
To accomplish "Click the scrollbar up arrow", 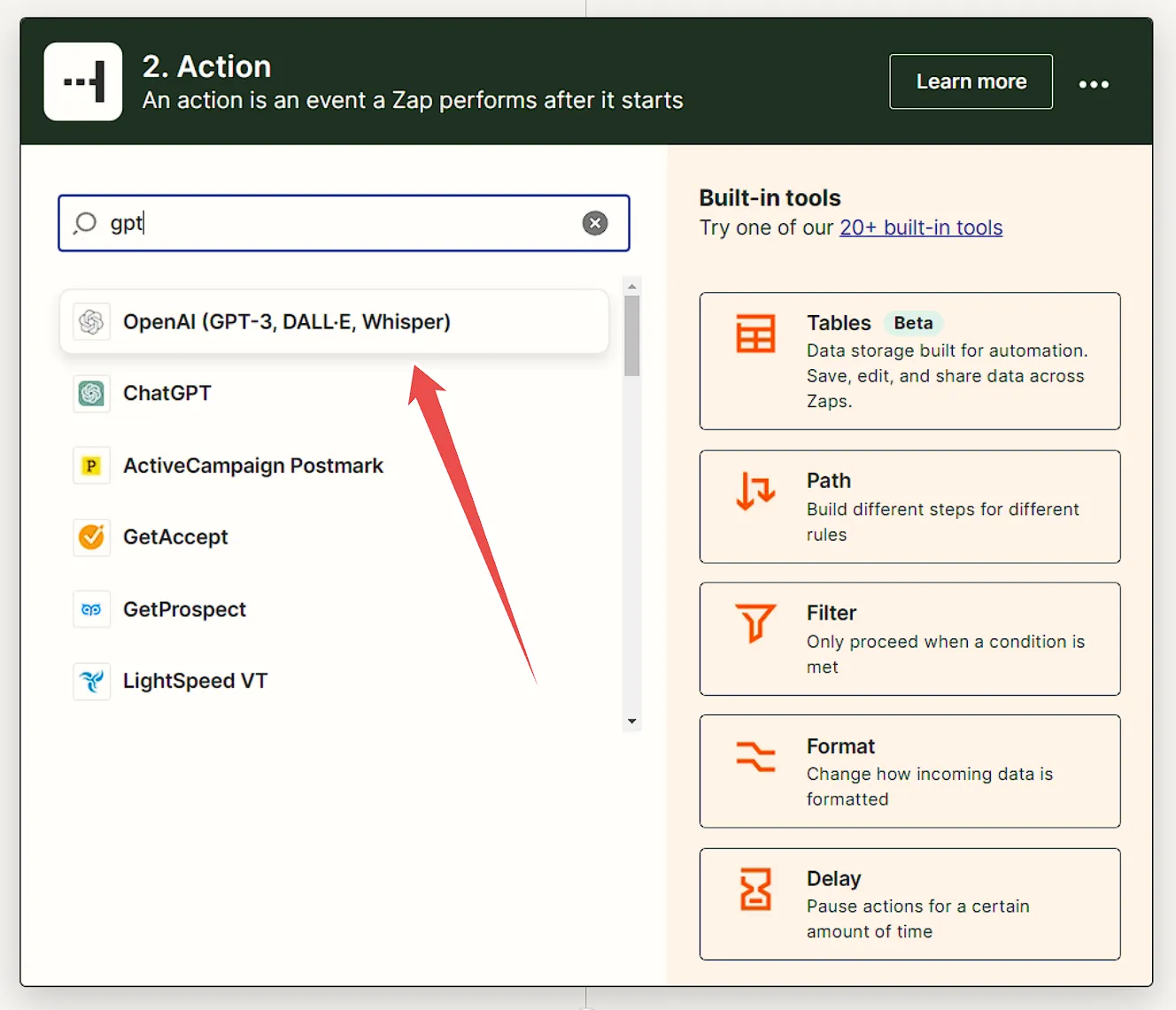I will coord(631,286).
